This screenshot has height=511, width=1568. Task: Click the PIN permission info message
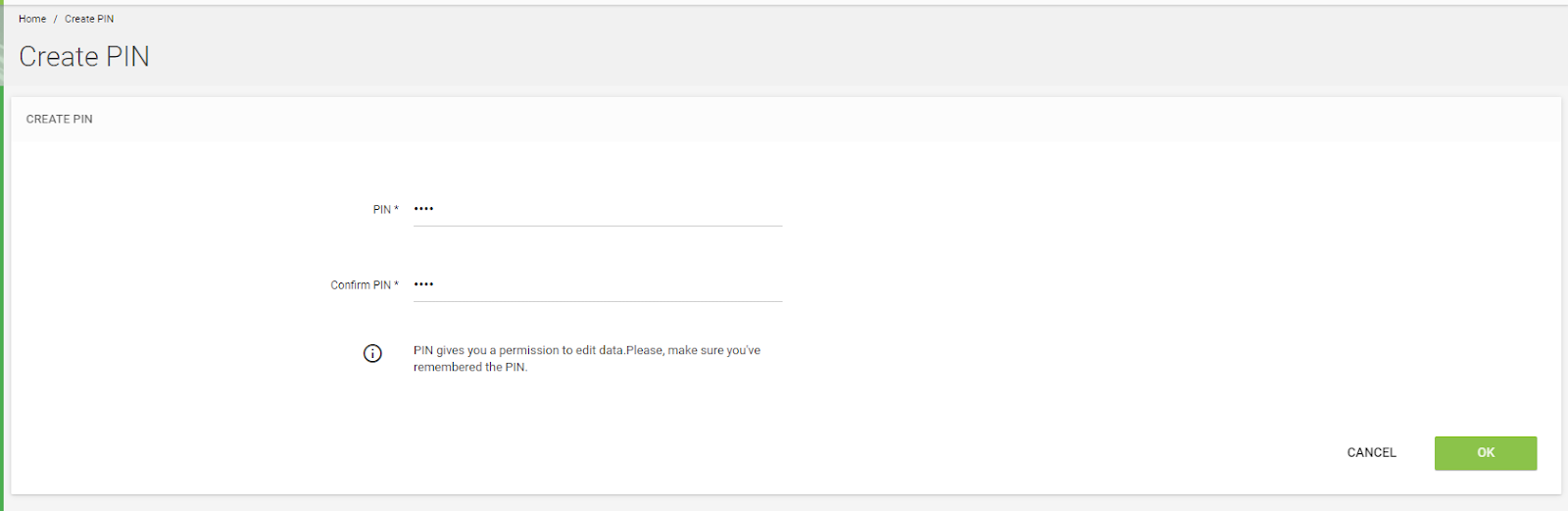(x=587, y=359)
